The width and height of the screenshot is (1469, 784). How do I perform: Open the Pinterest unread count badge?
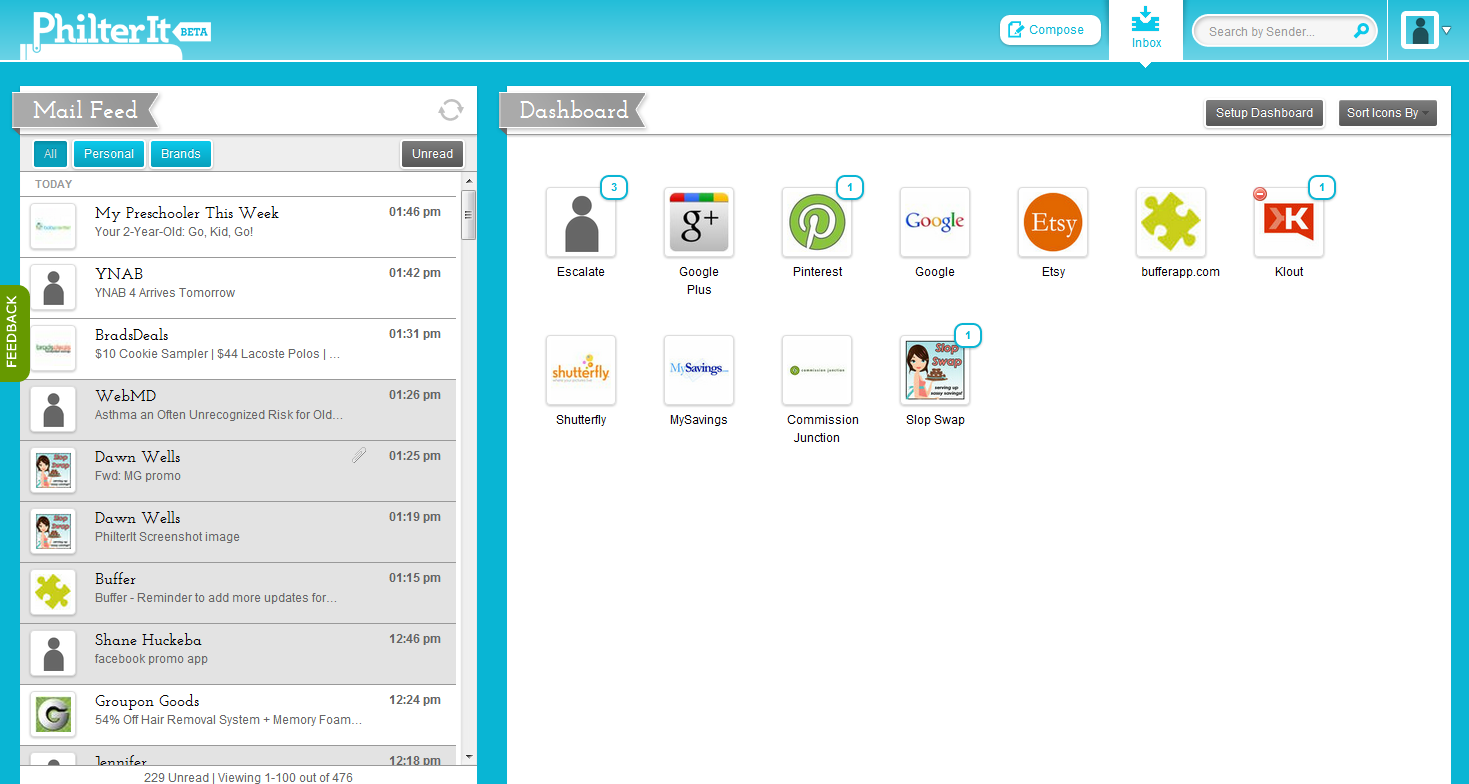pyautogui.click(x=849, y=187)
